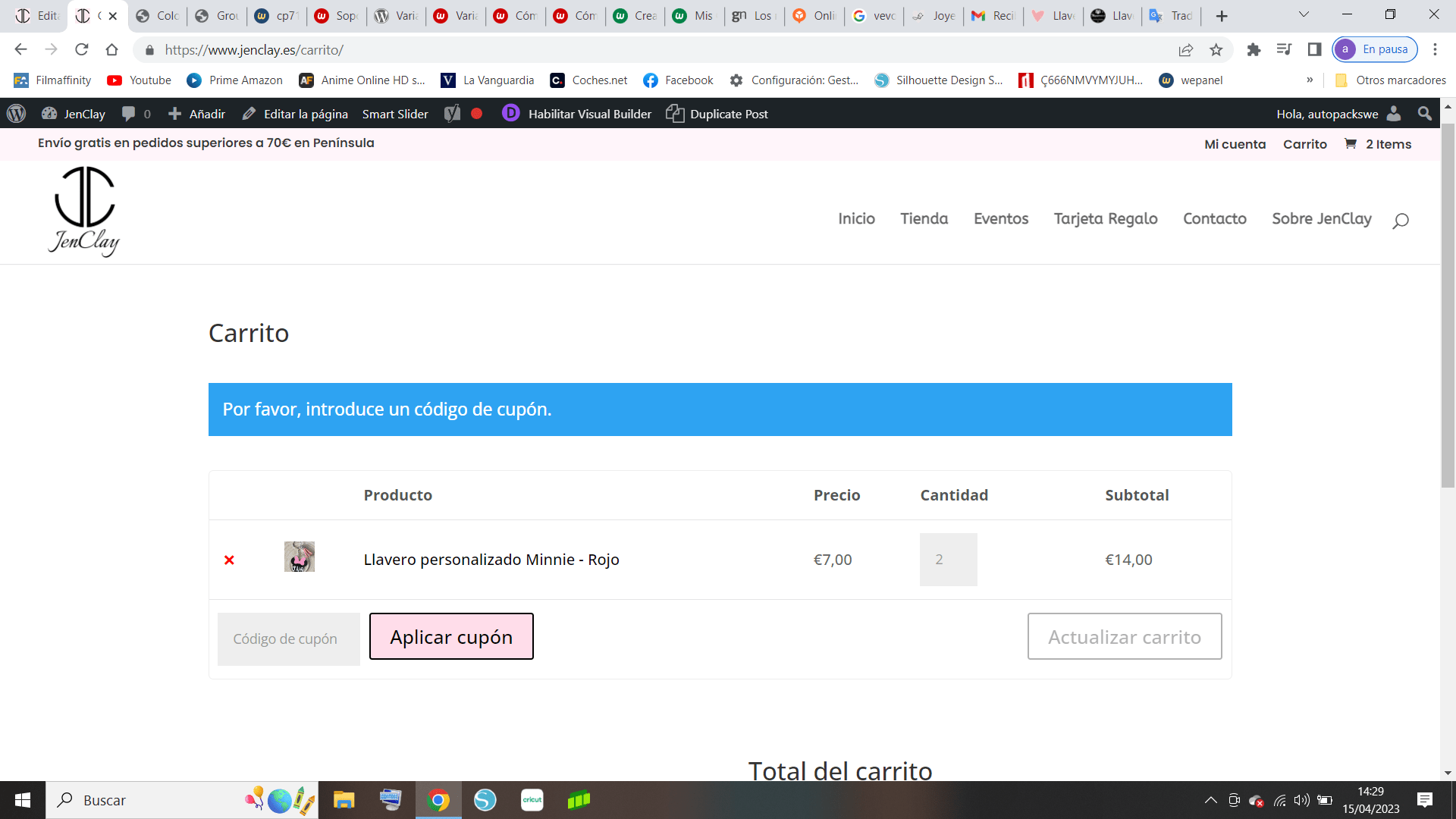Viewport: 1456px width, 819px height.
Task: Close the current Carrito tab
Action: coord(112,16)
